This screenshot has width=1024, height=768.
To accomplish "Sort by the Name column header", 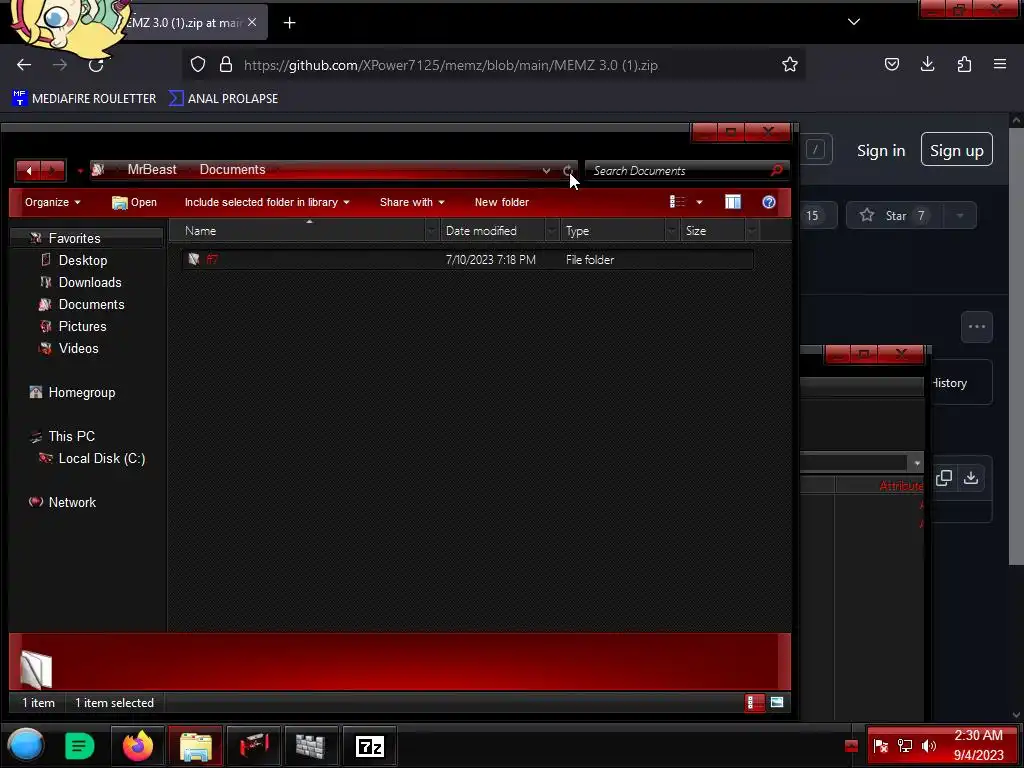I will (303, 231).
